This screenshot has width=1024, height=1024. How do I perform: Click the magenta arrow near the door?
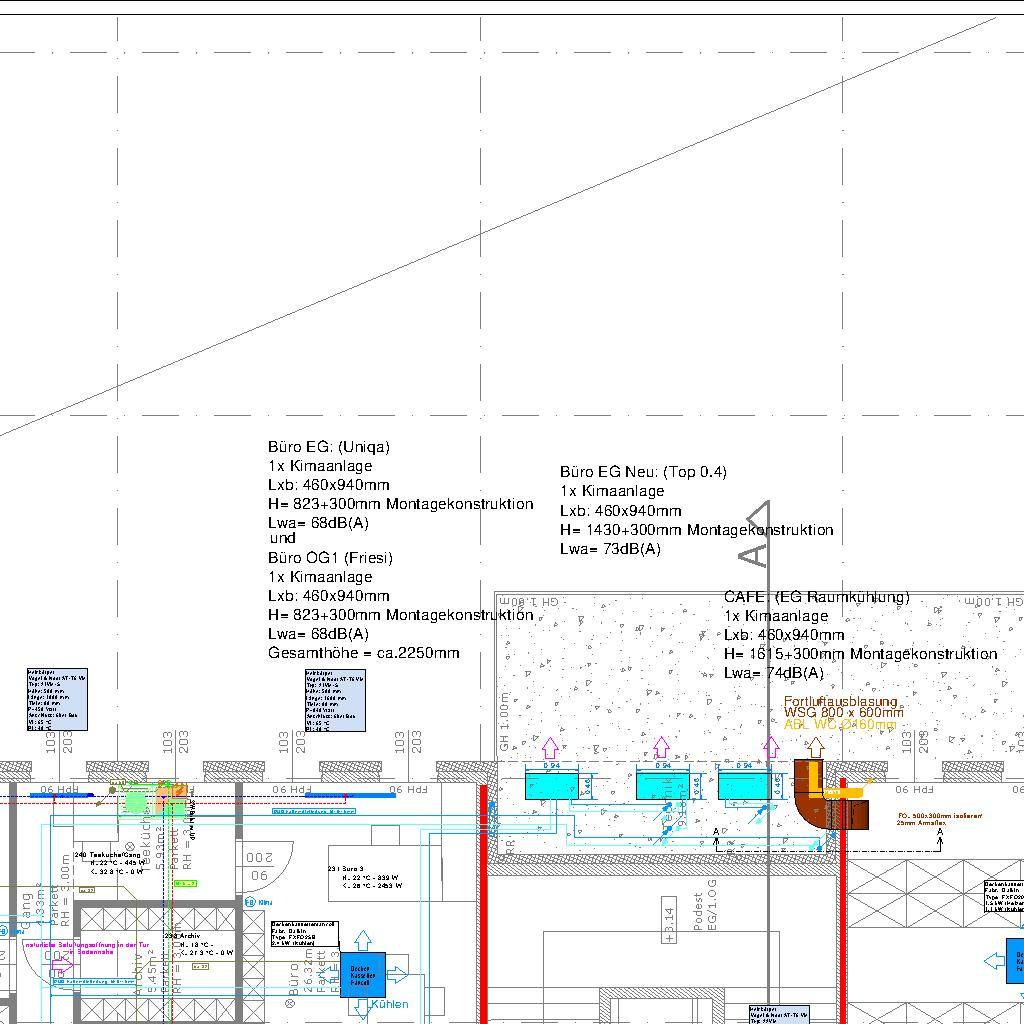pos(63,964)
